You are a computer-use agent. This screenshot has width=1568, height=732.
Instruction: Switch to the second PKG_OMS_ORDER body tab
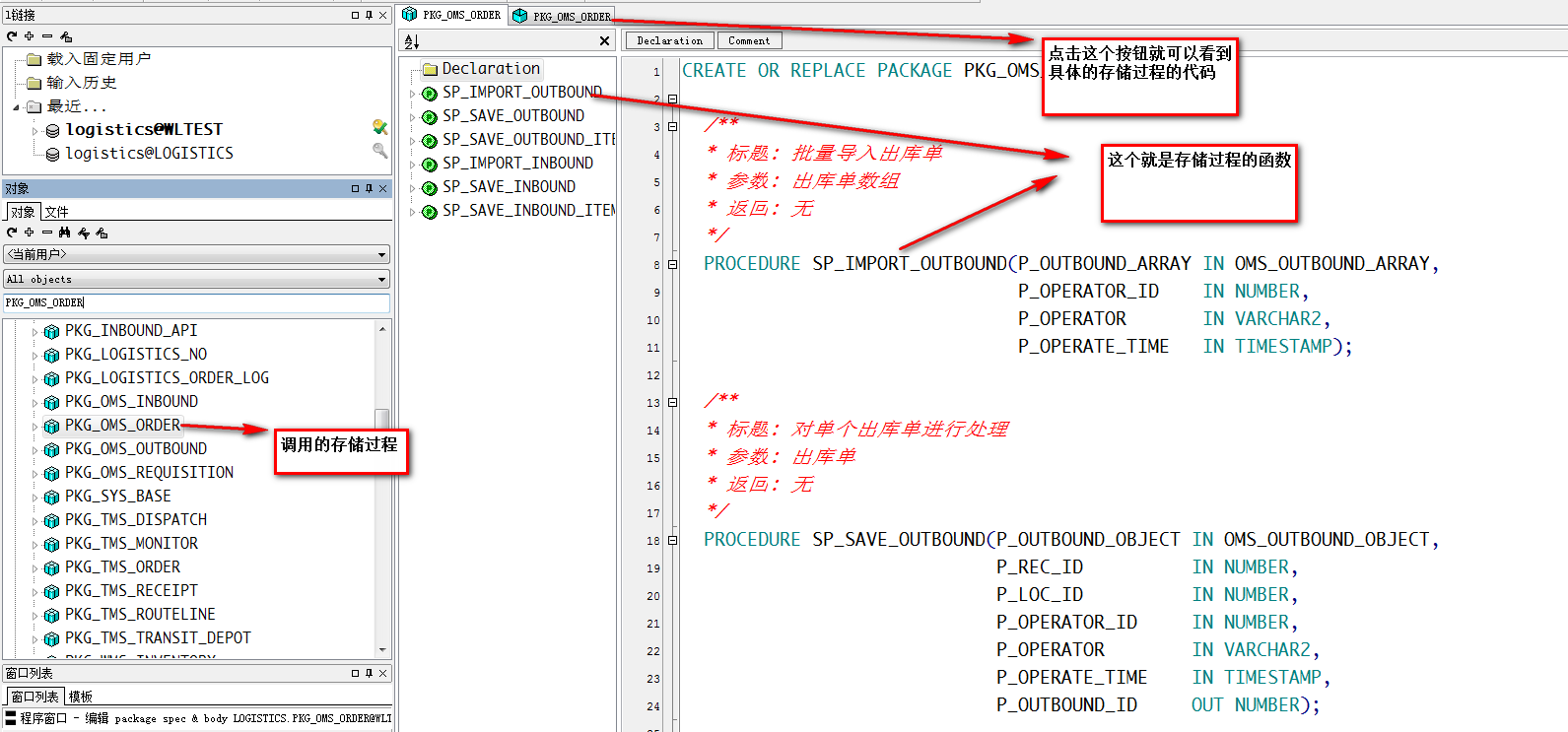tap(562, 16)
